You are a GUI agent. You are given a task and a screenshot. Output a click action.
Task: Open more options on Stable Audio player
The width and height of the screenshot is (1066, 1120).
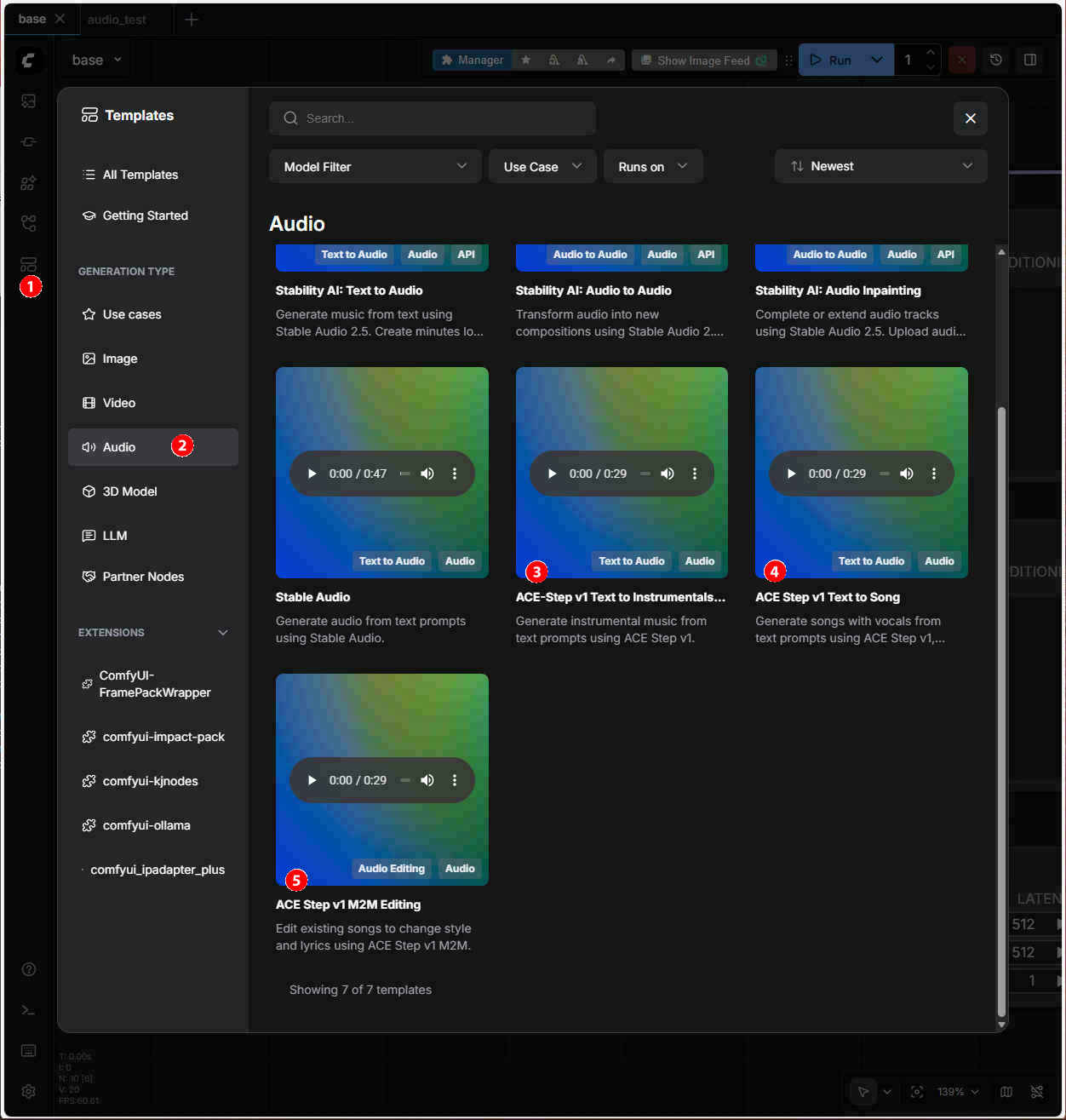[455, 474]
